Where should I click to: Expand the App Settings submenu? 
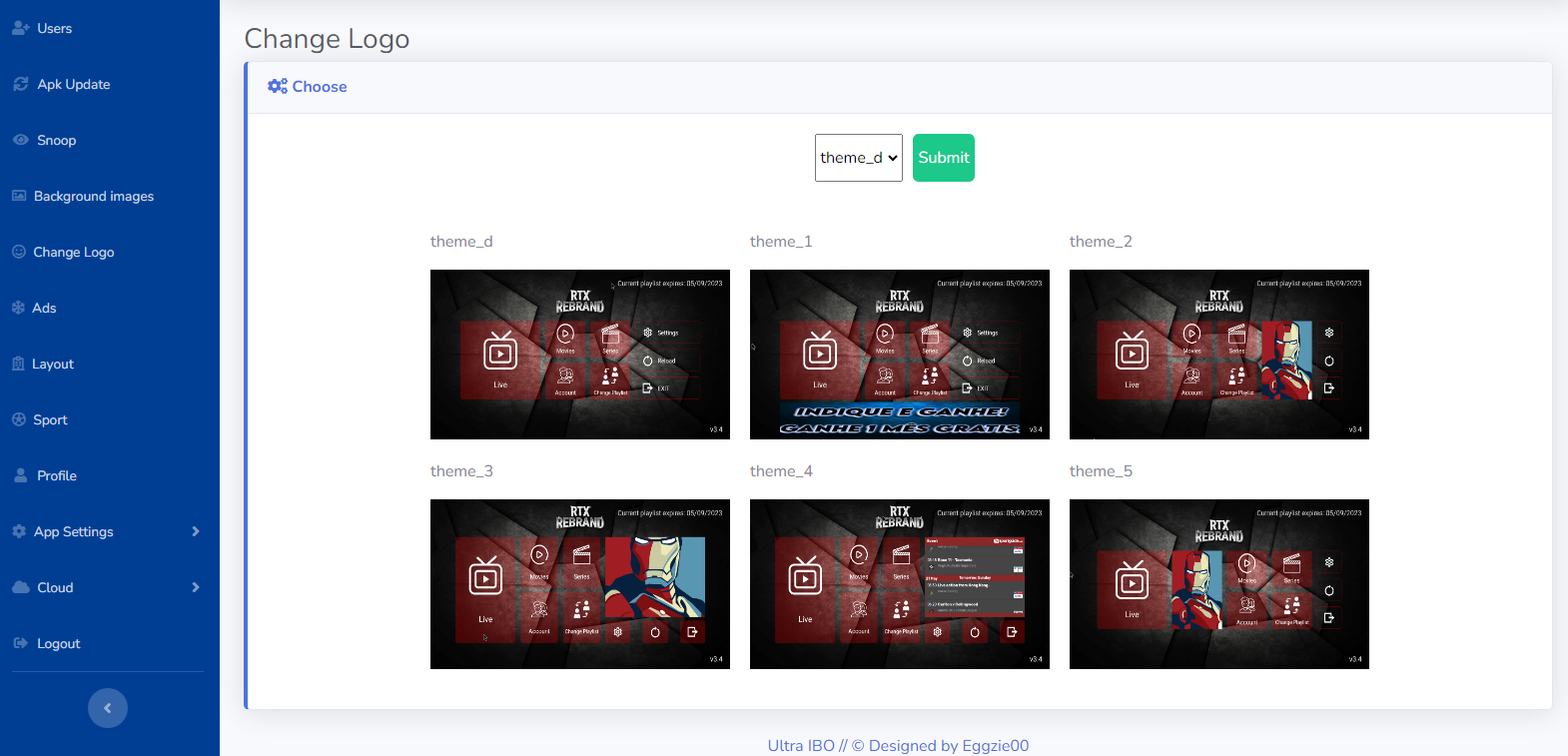click(196, 531)
